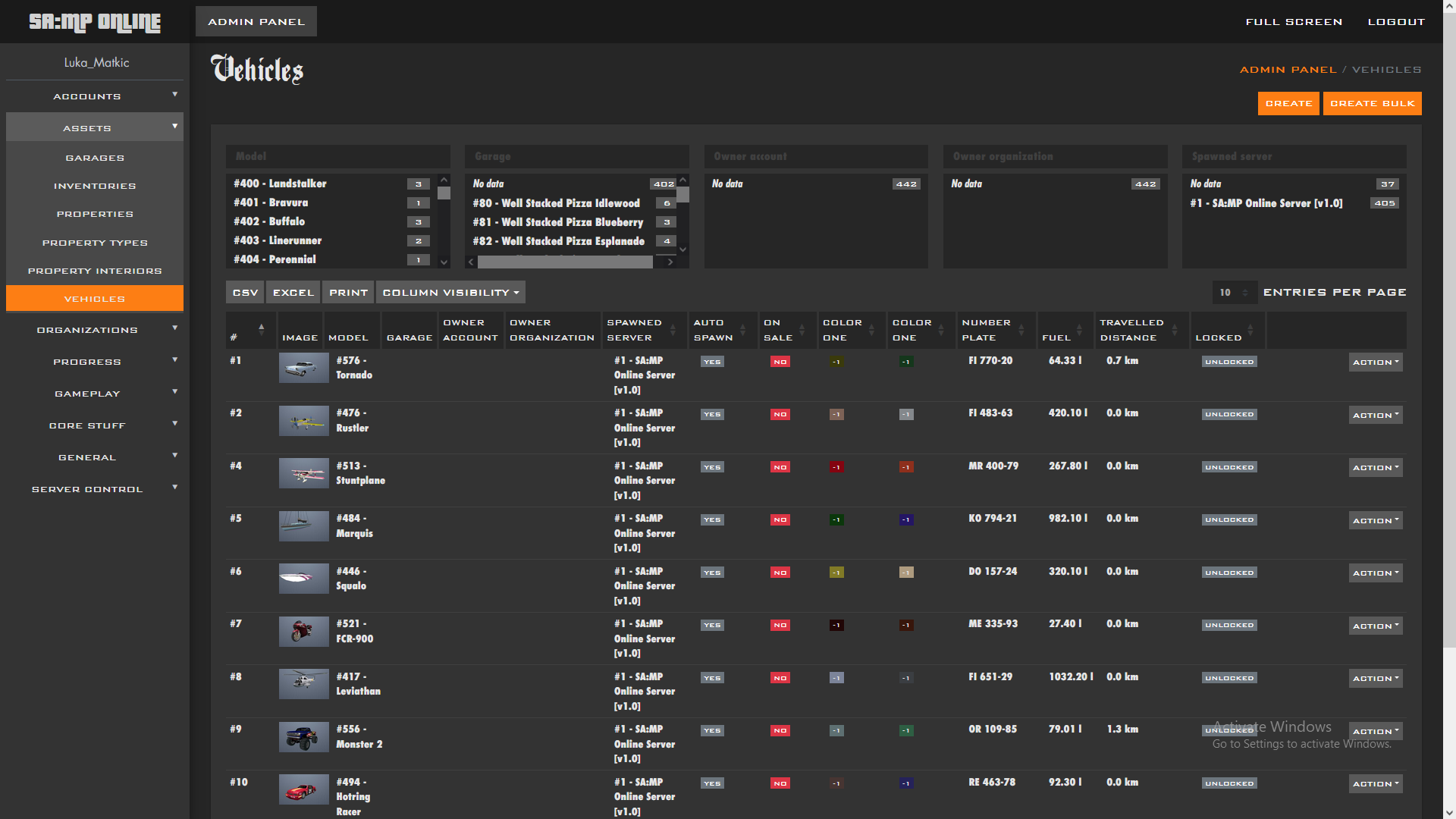The height and width of the screenshot is (819, 1456).
Task: Open Garages in the sidebar
Action: click(95, 158)
